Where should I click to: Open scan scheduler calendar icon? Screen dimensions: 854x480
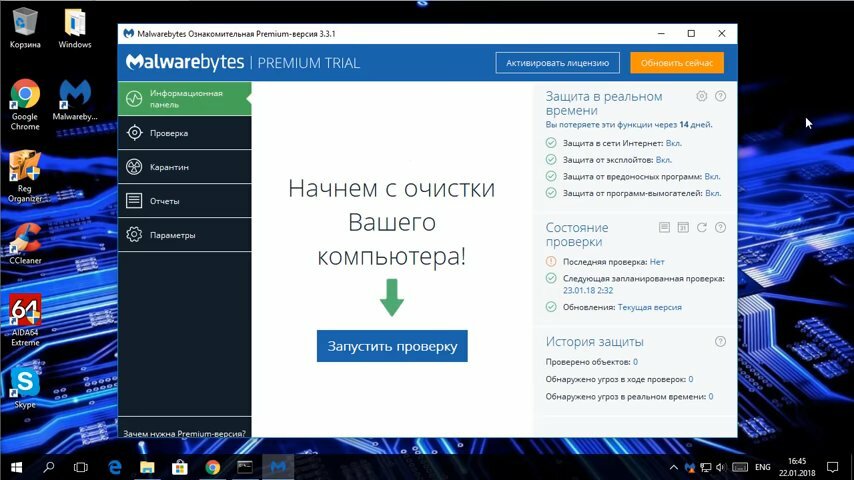(x=683, y=227)
